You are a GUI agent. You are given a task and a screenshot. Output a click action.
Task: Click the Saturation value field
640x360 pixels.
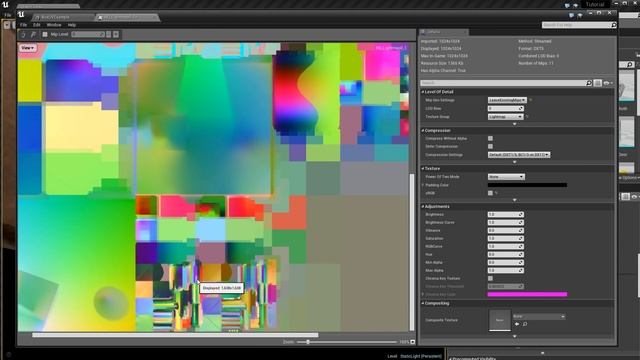(x=505, y=238)
